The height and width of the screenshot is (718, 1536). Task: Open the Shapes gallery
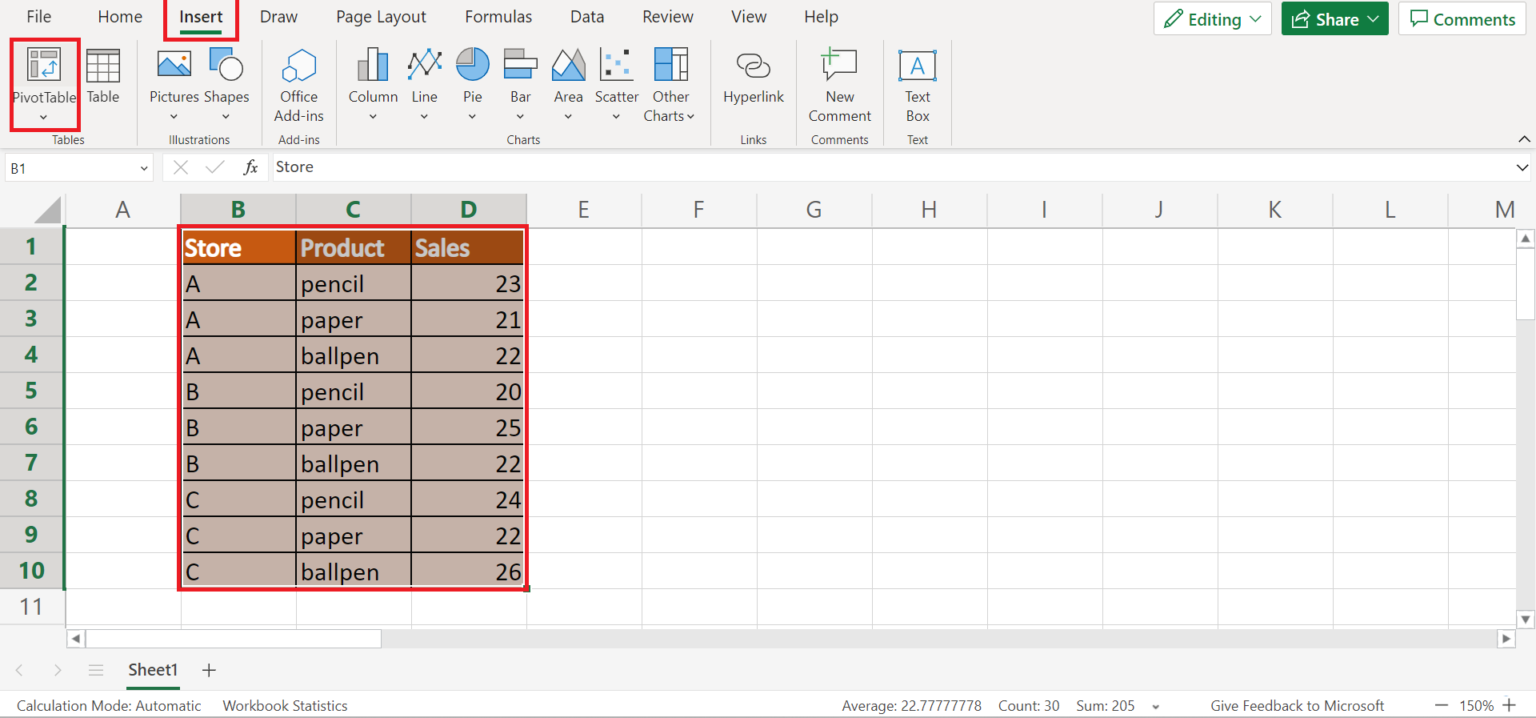227,80
